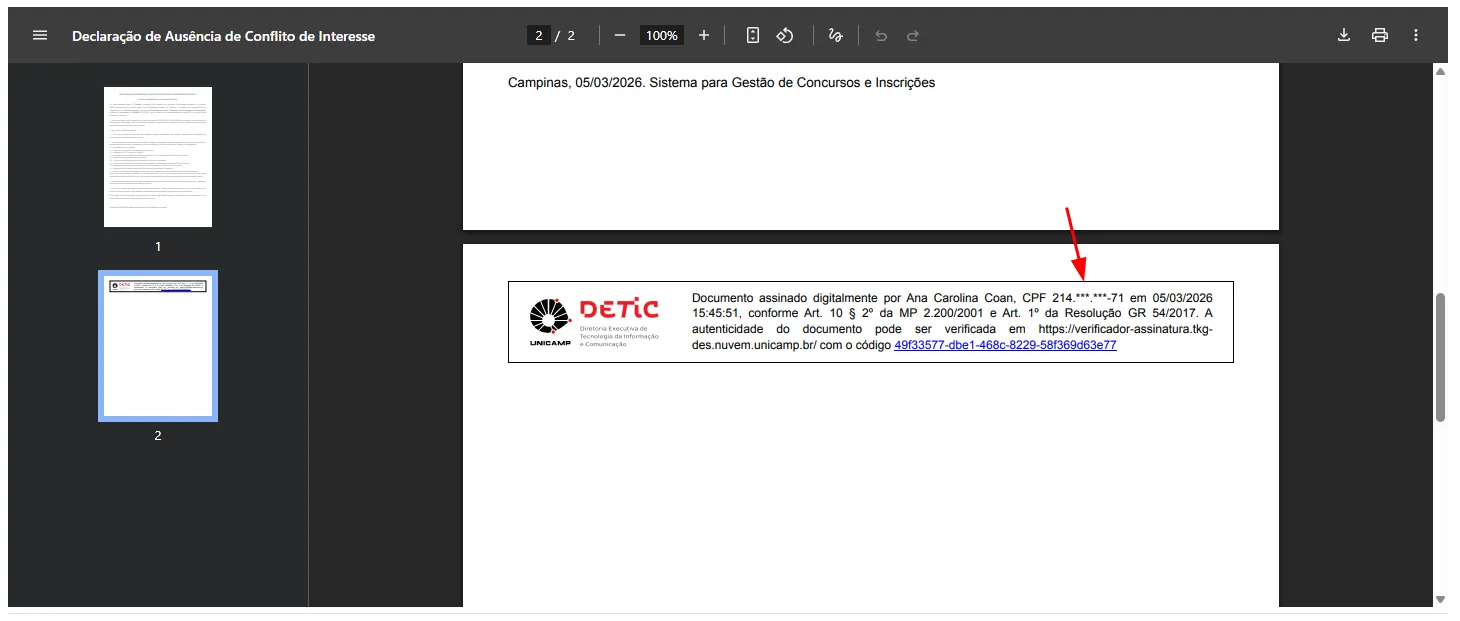This screenshot has width=1460, height=621.
Task: Select page 1 thumbnail
Action: pyautogui.click(x=159, y=156)
